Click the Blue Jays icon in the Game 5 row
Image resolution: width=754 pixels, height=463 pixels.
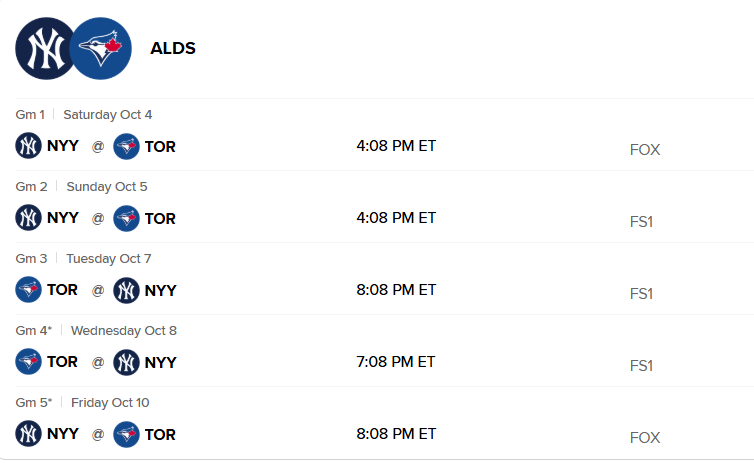[x=126, y=434]
